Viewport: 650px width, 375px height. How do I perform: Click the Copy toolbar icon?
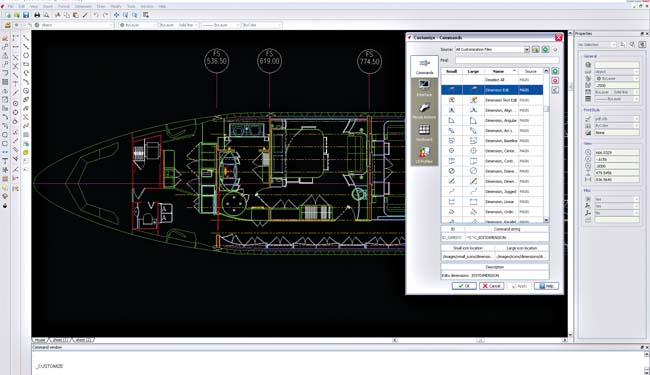click(67, 15)
